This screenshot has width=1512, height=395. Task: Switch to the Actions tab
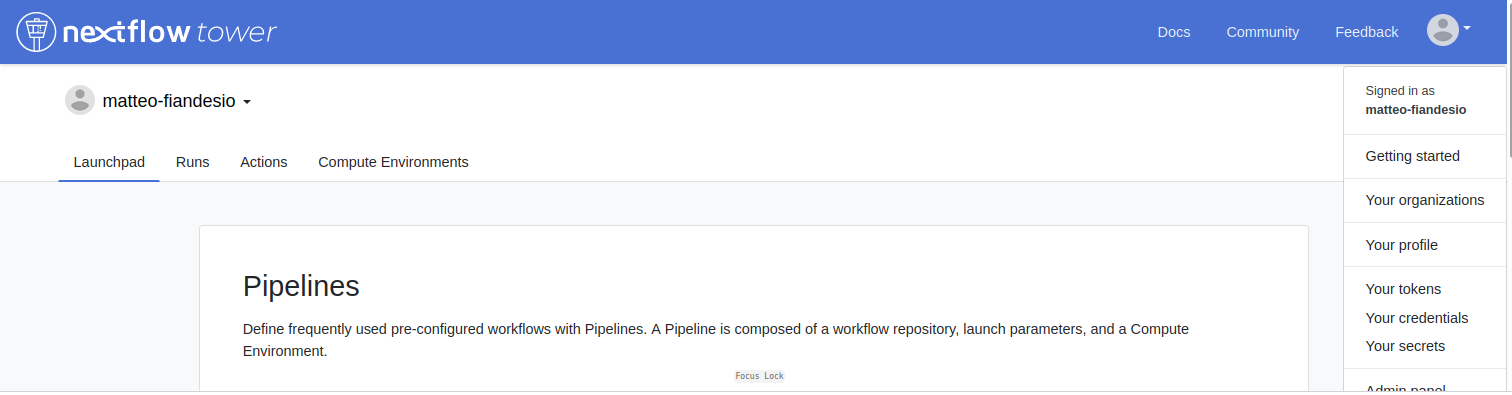(x=264, y=162)
